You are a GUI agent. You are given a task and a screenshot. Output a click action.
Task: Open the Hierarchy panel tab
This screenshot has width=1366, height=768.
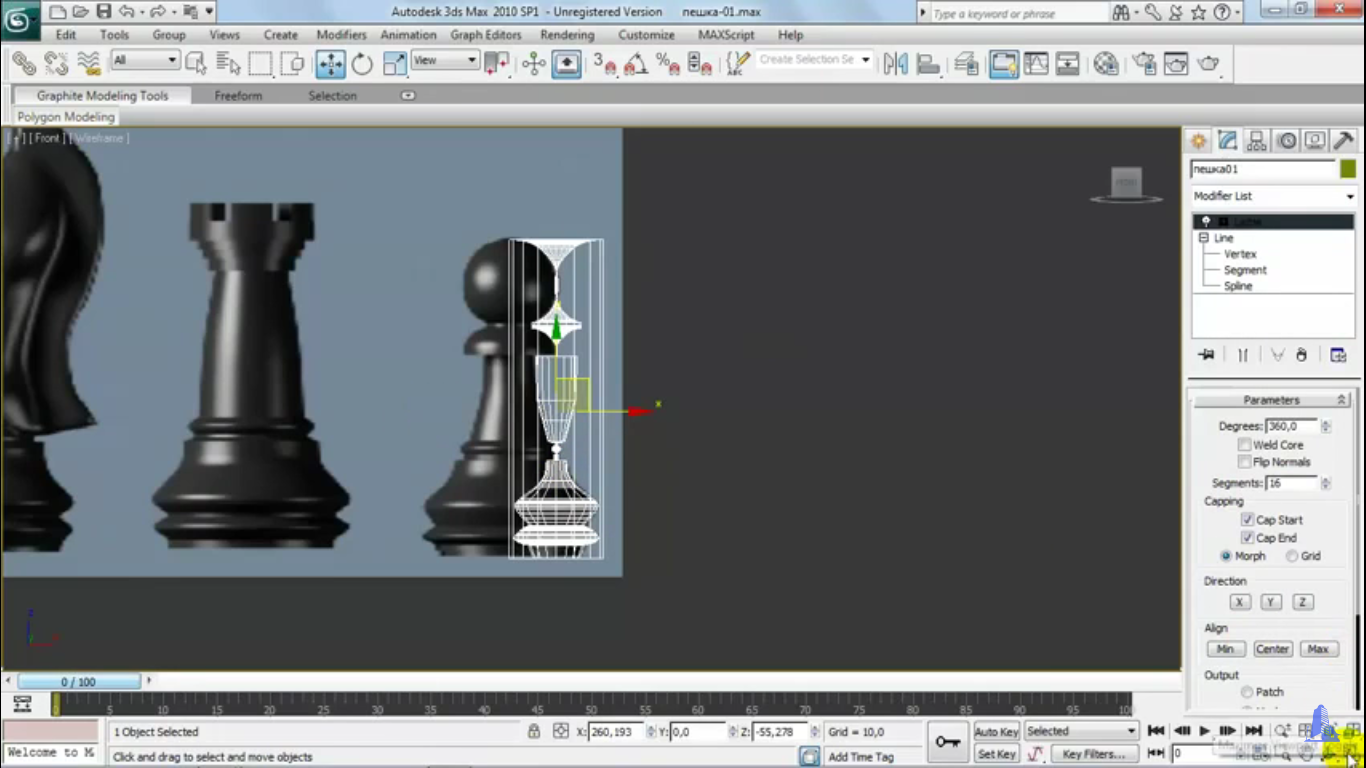pyautogui.click(x=1257, y=141)
